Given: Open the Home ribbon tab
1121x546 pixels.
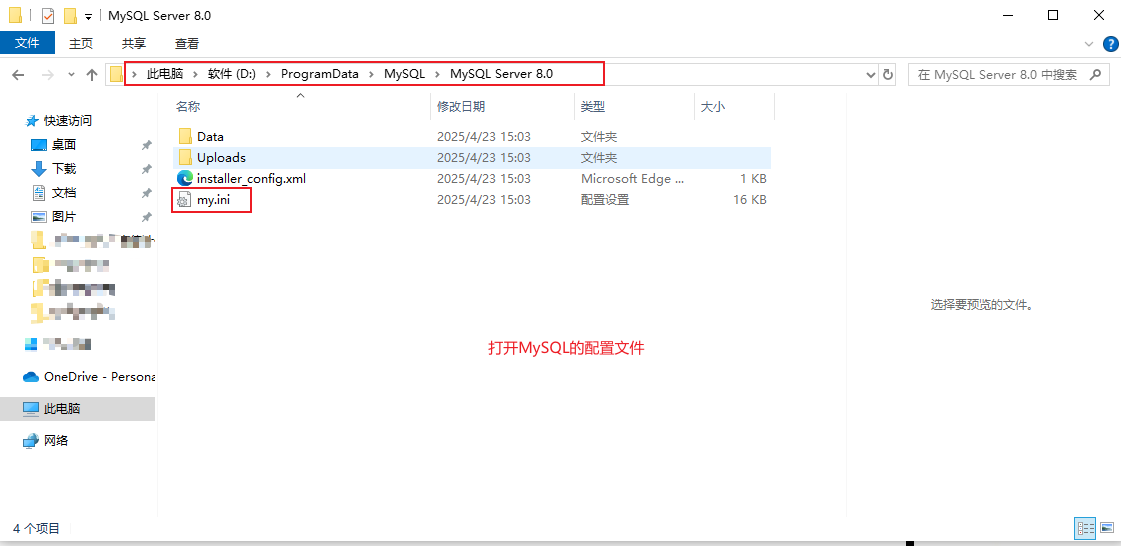Looking at the screenshot, I should tap(81, 44).
